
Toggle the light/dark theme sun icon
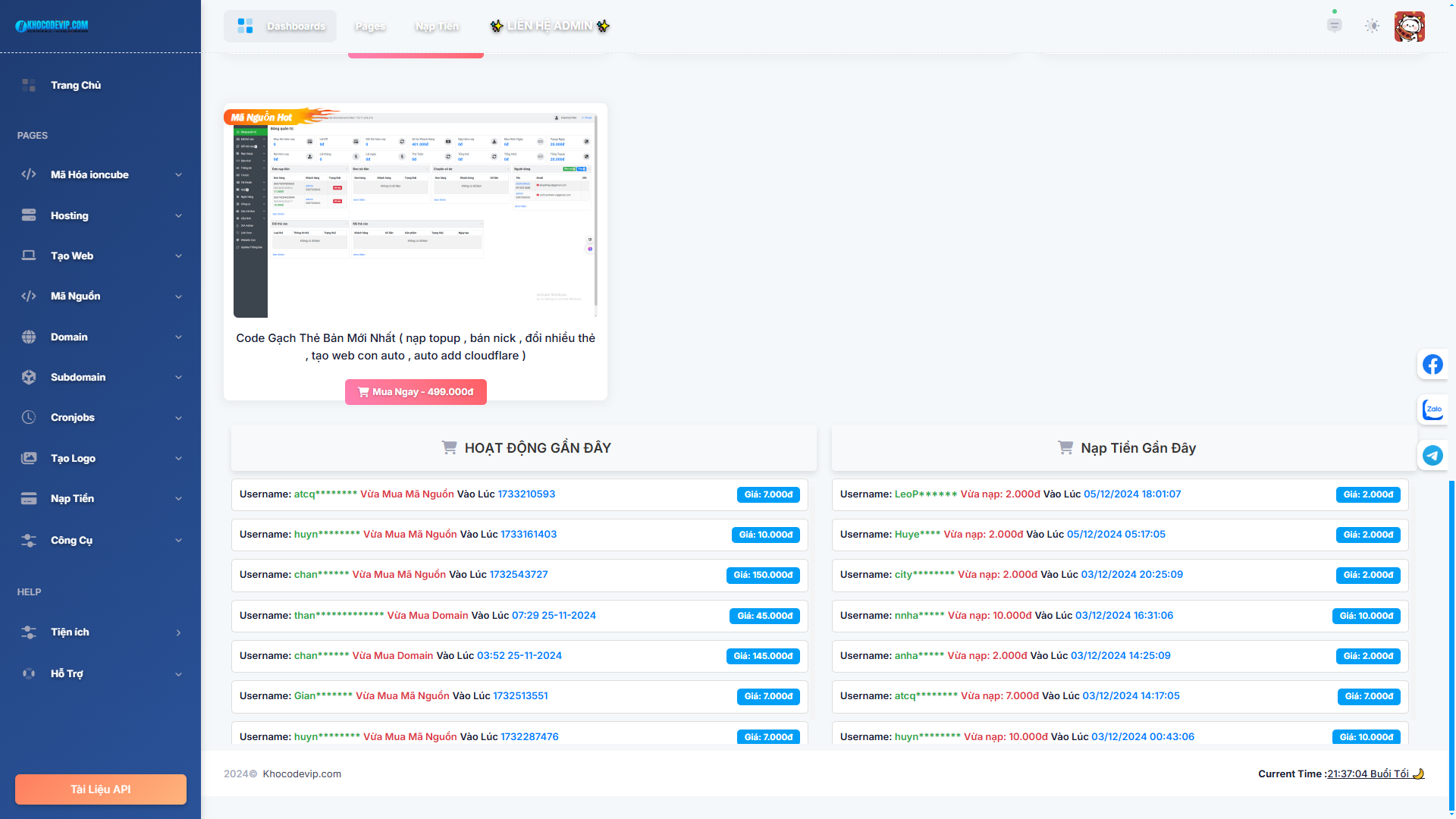click(1372, 26)
